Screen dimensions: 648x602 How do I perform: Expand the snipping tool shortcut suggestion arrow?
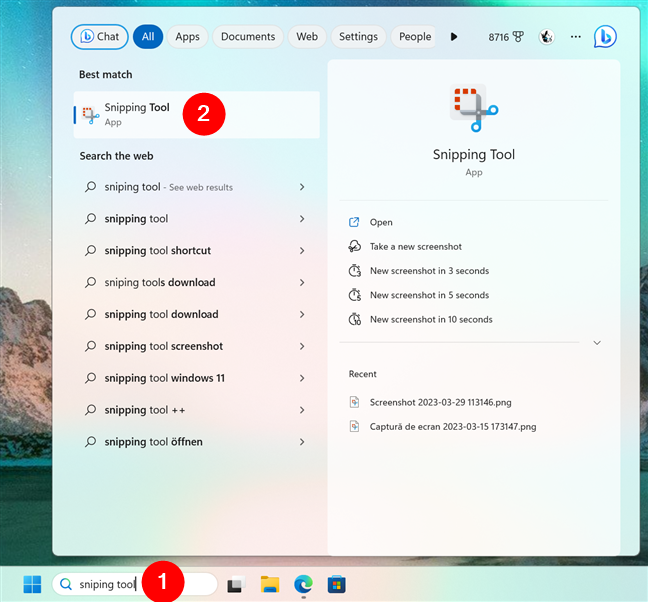tap(302, 251)
